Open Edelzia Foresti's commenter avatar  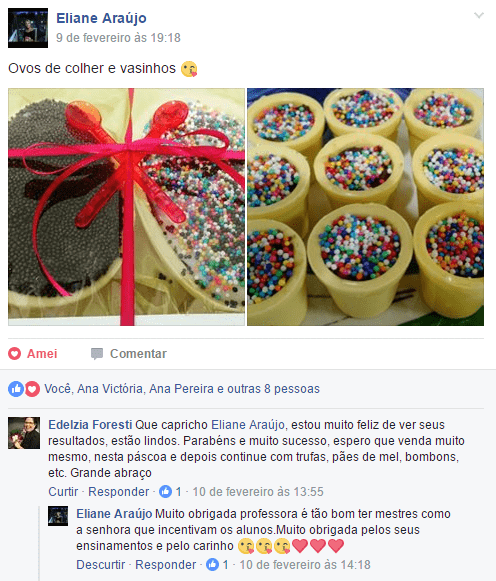tap(24, 433)
